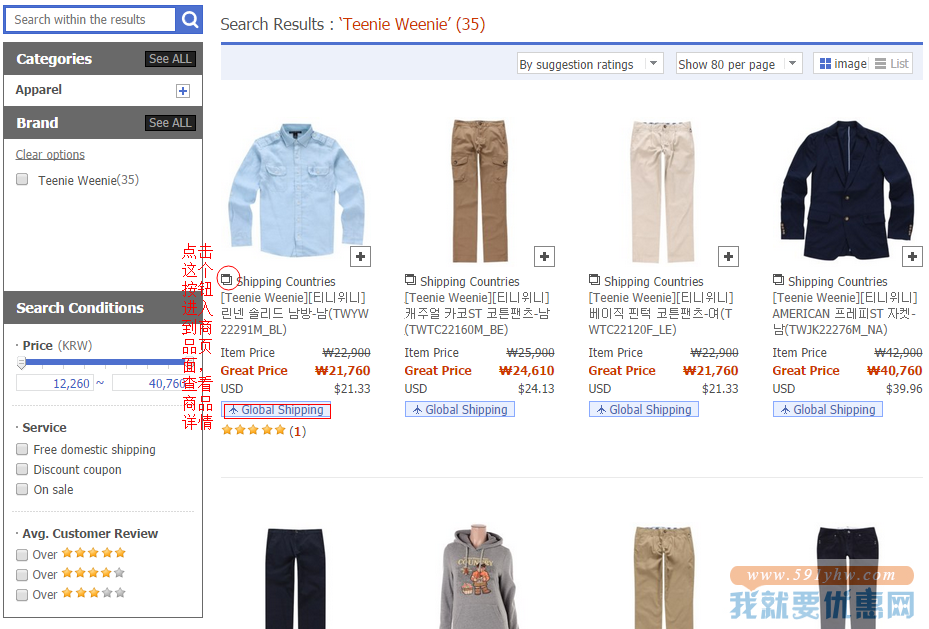Open quick-view plus icon on navy blazer
Image resolution: width=929 pixels, height=629 pixels.
pos(912,256)
